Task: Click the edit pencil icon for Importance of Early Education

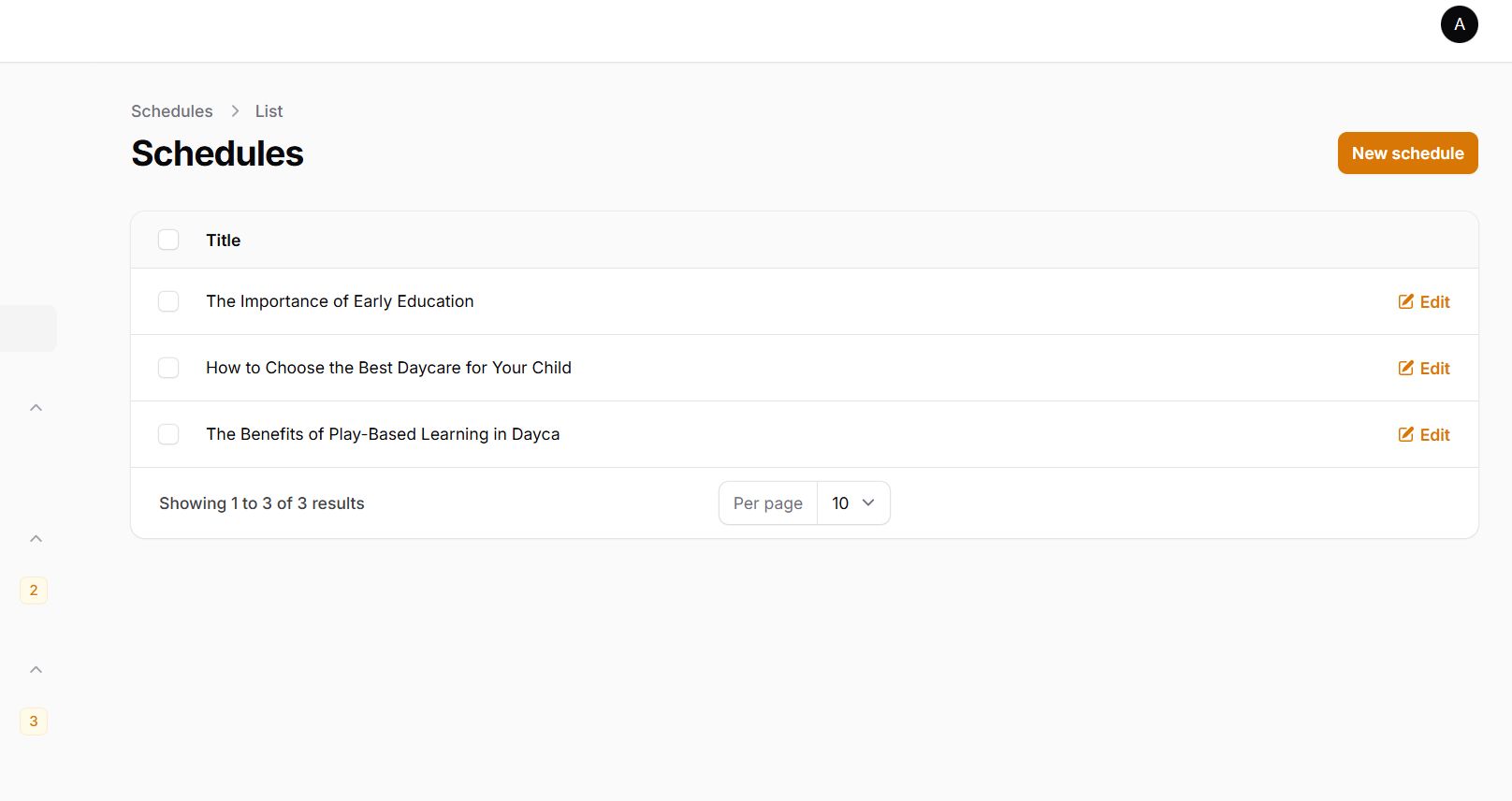Action: [1405, 301]
